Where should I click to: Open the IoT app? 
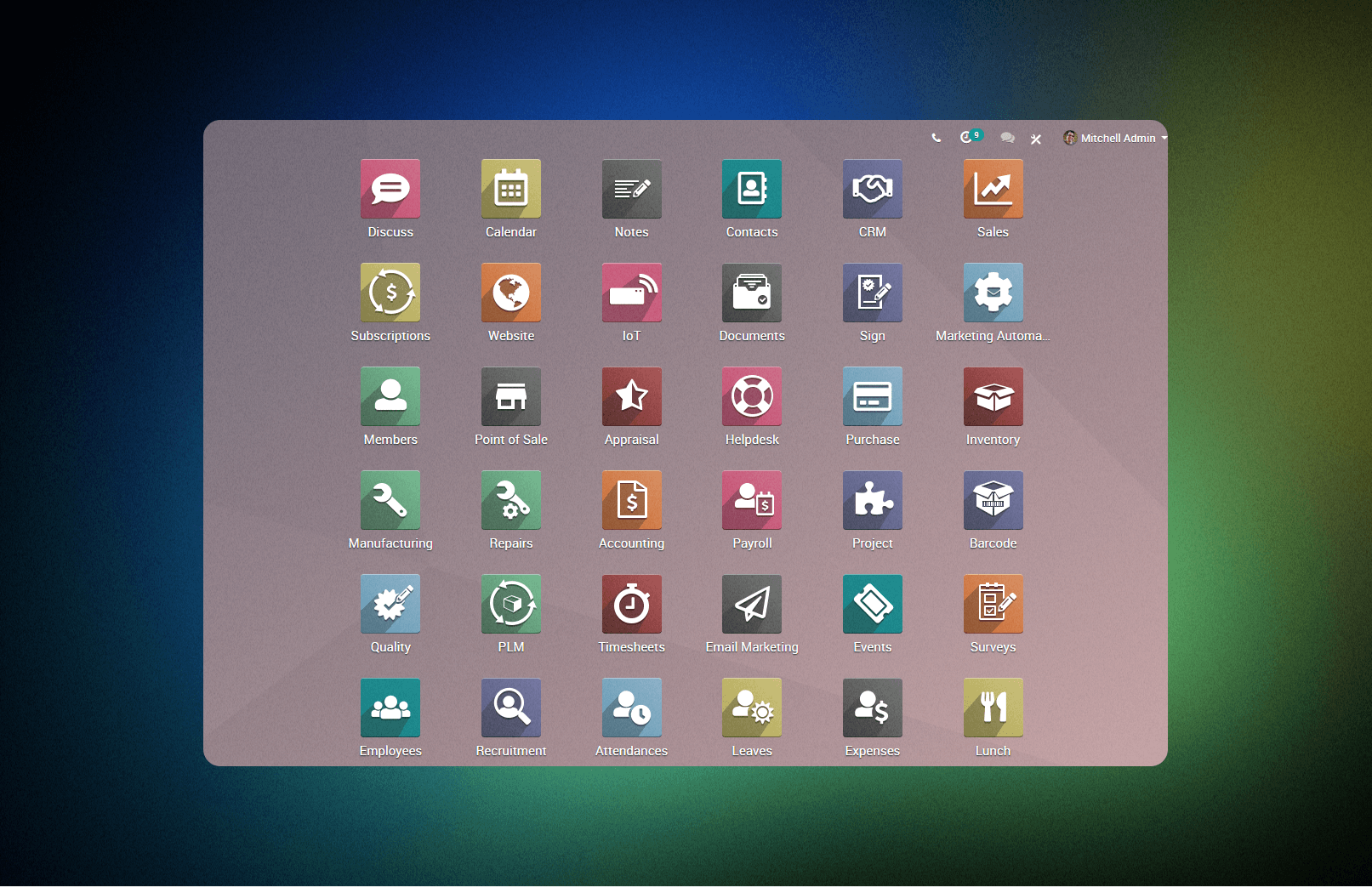coord(632,293)
